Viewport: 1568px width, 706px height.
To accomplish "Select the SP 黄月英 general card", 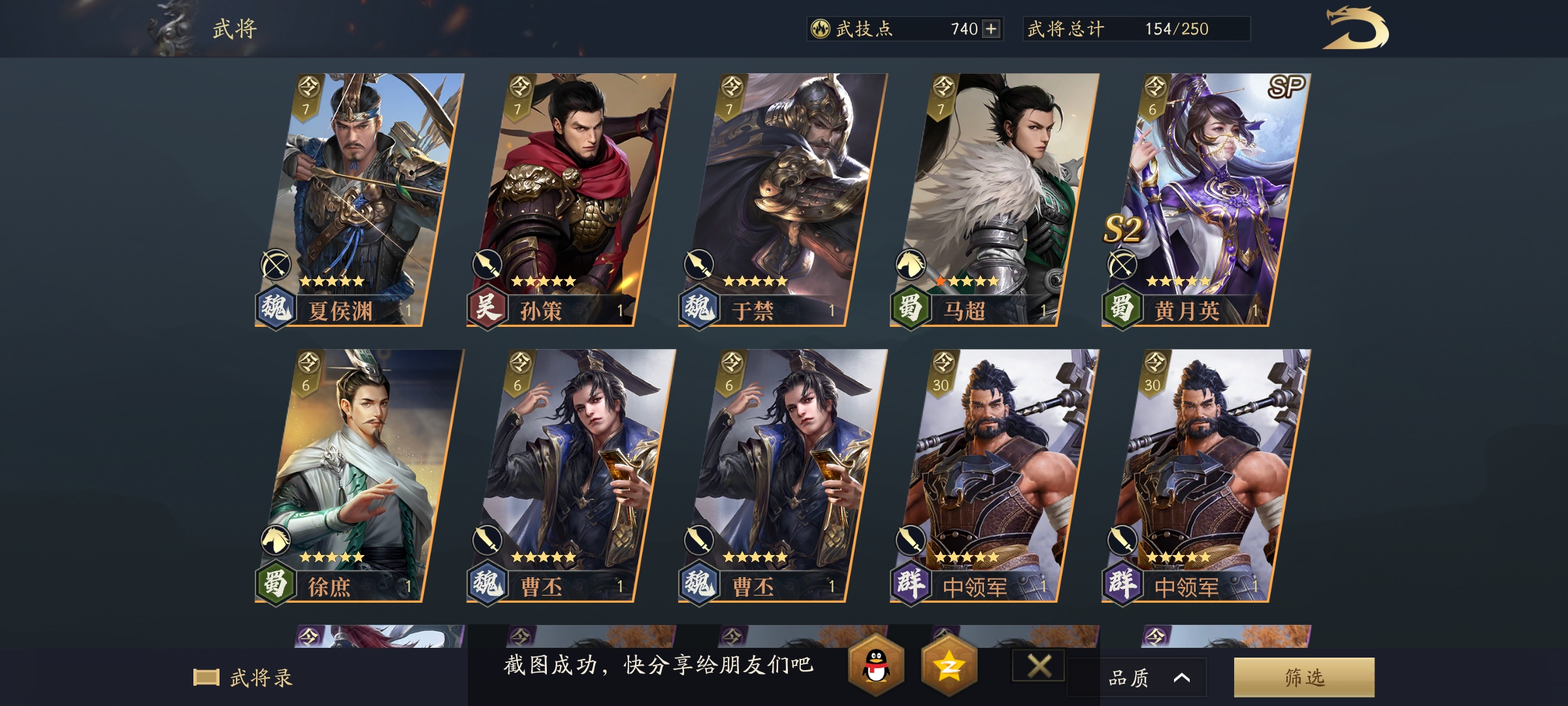I will click(1206, 199).
